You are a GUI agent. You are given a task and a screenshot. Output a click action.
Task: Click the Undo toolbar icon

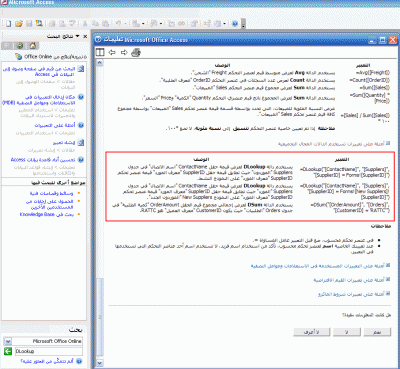(118, 24)
